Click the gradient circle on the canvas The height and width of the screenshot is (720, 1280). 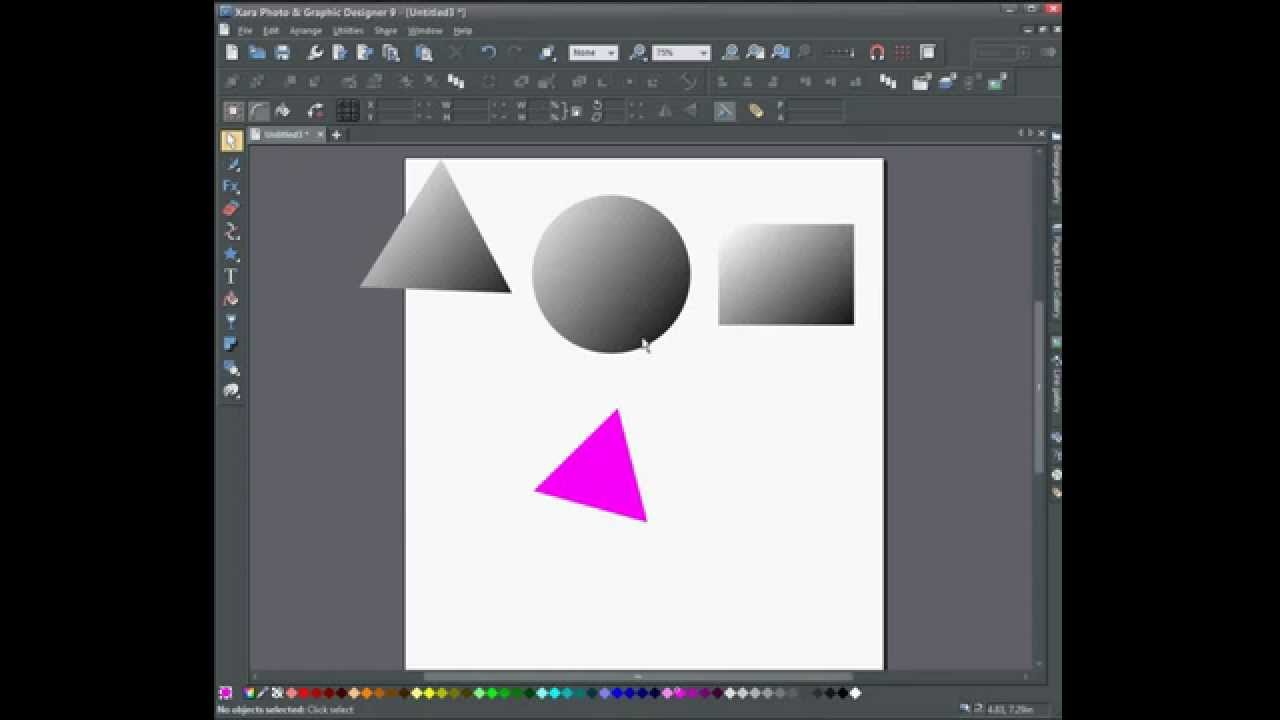(x=611, y=274)
